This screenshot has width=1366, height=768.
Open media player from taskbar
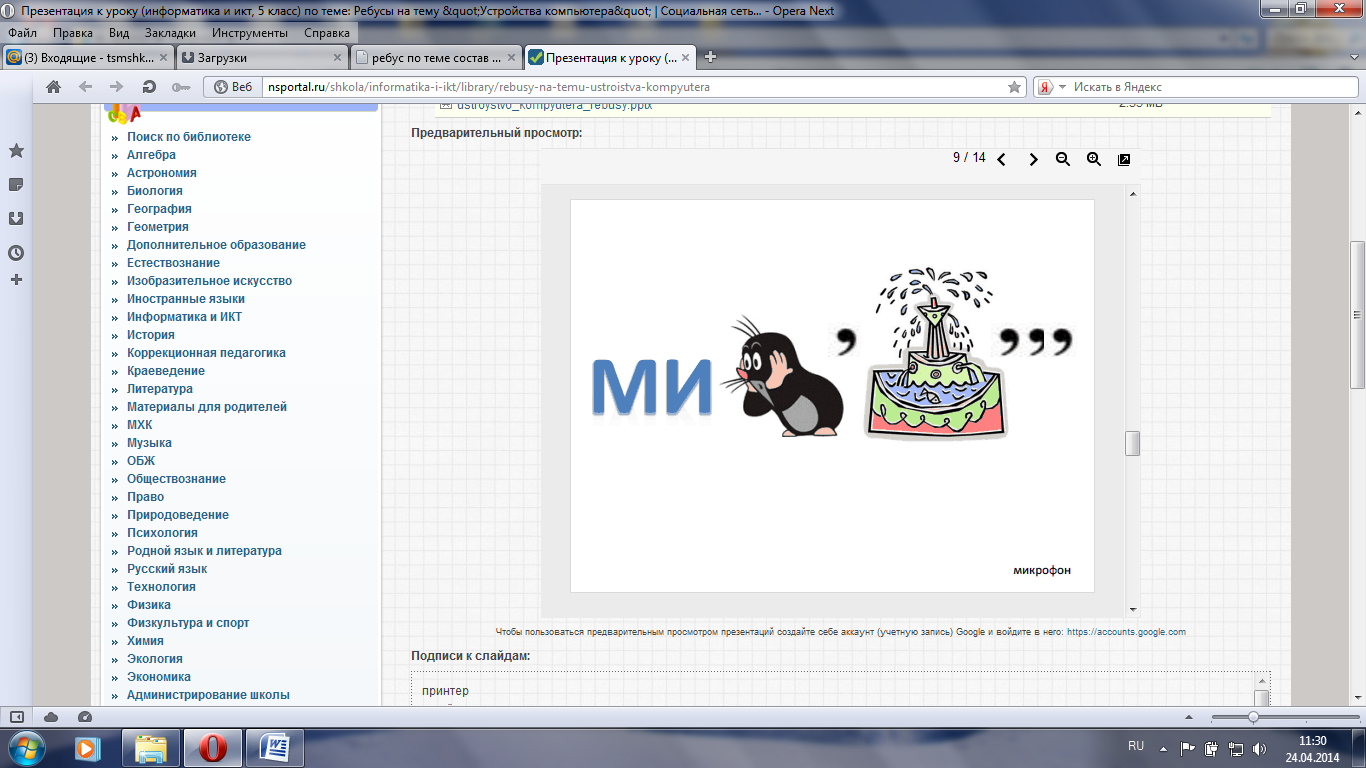pos(87,747)
